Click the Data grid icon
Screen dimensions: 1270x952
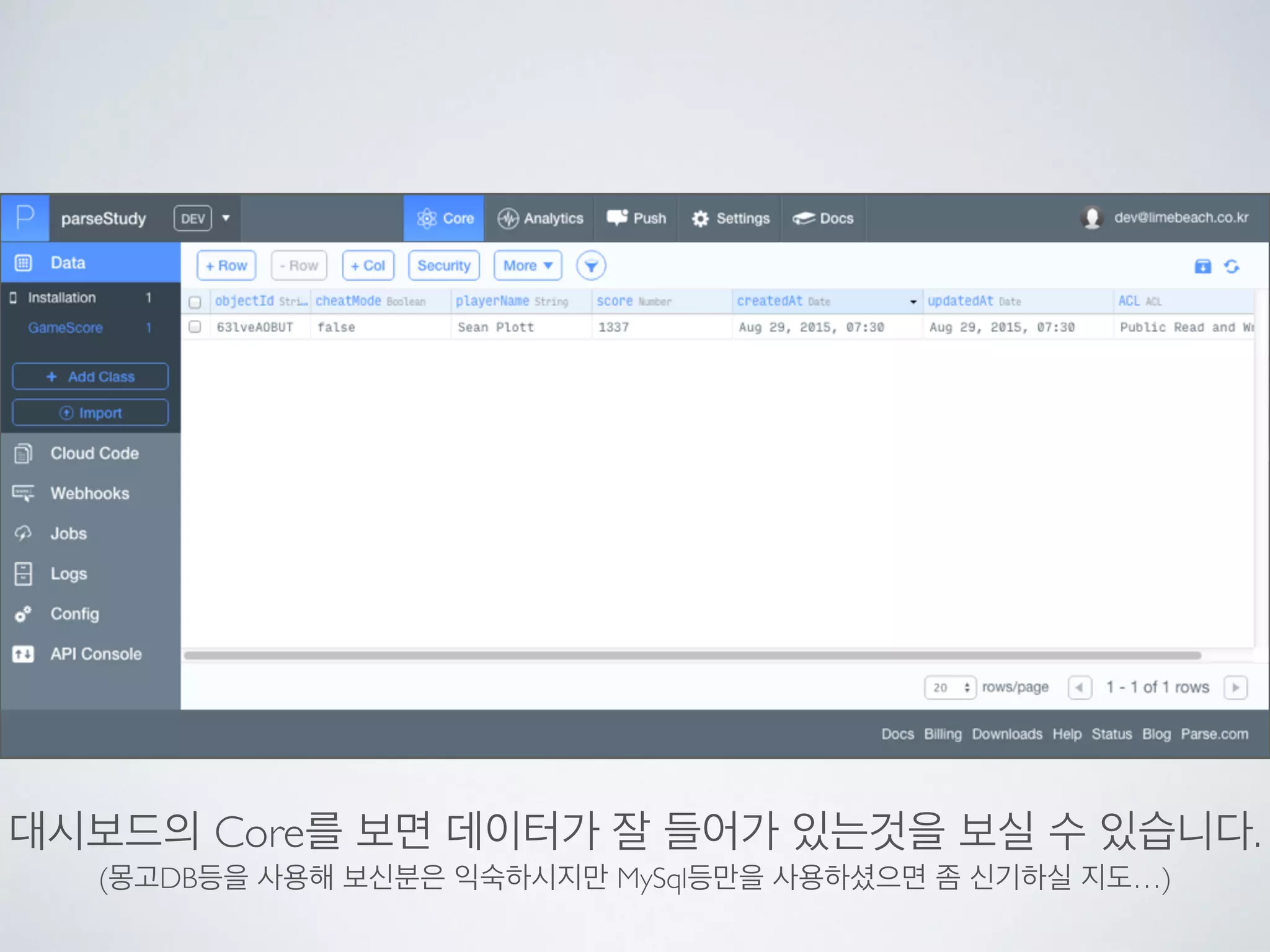24,263
